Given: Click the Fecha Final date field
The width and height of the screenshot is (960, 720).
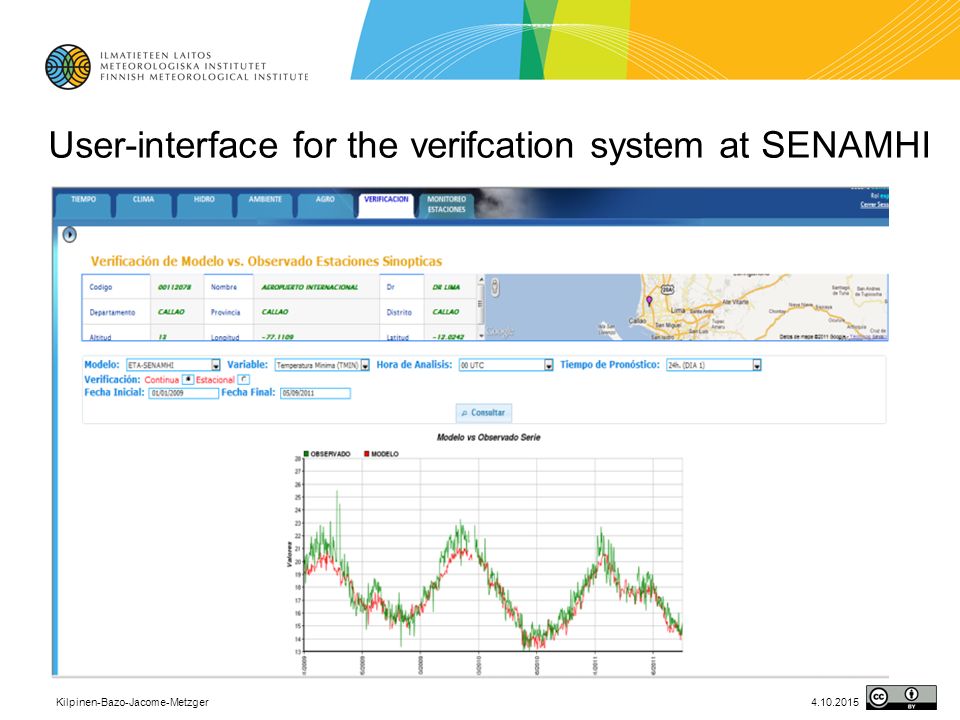Looking at the screenshot, I should click(315, 393).
